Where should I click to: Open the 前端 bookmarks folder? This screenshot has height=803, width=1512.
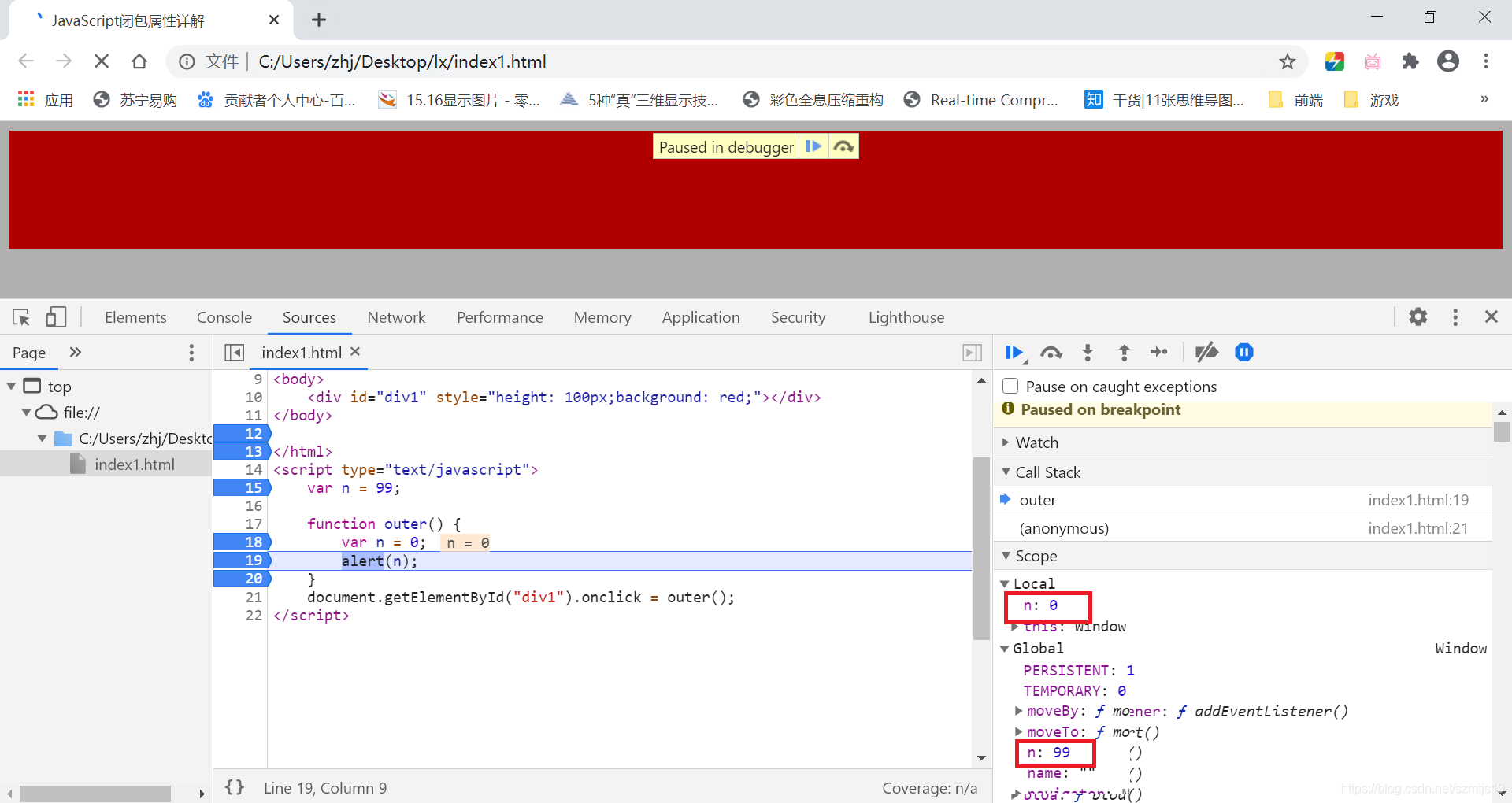click(x=1295, y=100)
